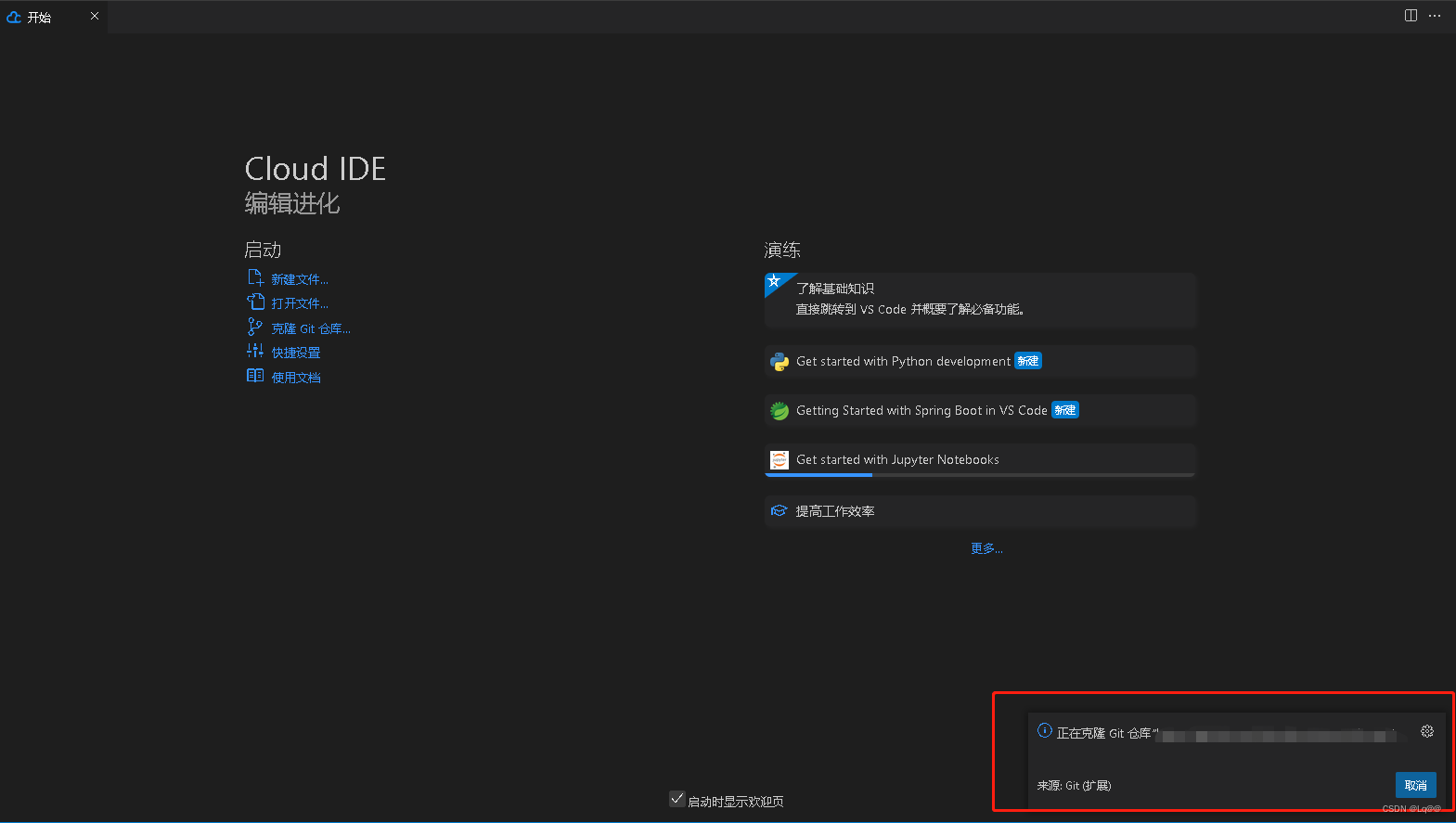The width and height of the screenshot is (1456, 823).
Task: Open the more actions ellipsis menu
Action: (x=1435, y=16)
